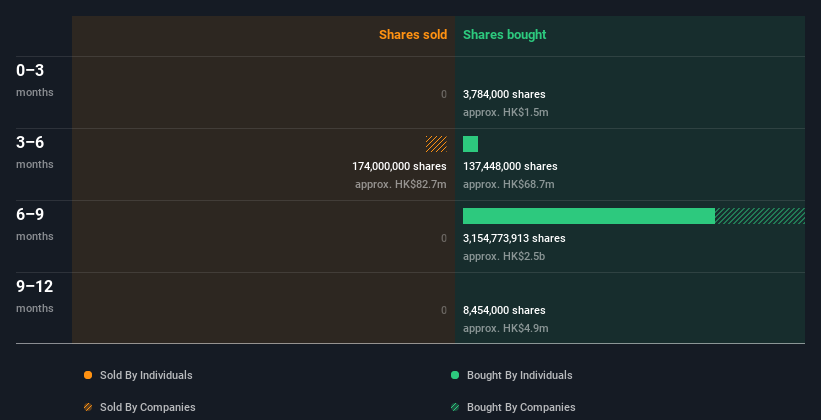Click the 3,784,000 shares value

(x=504, y=94)
